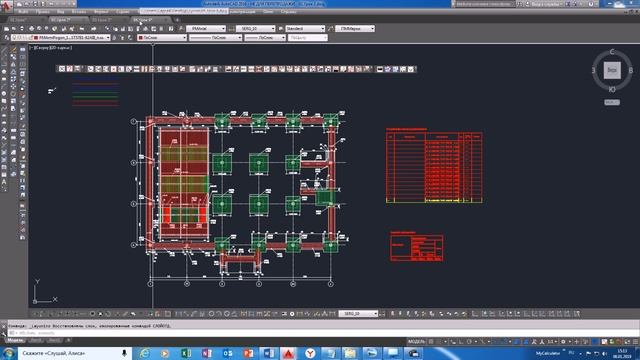Open command line customize wrench icon
The width and height of the screenshot is (640, 360).
(4, 333)
